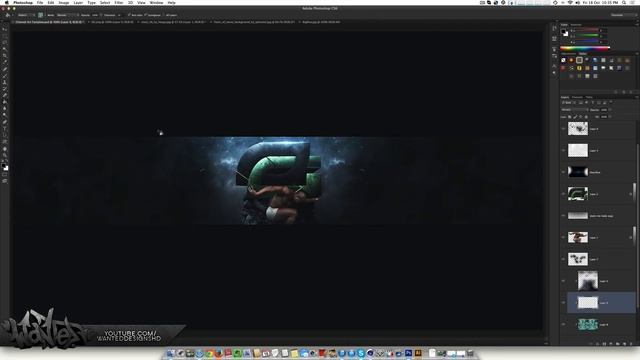Switch to the Adjustments tab
640x360 pixels.
(x=569, y=53)
